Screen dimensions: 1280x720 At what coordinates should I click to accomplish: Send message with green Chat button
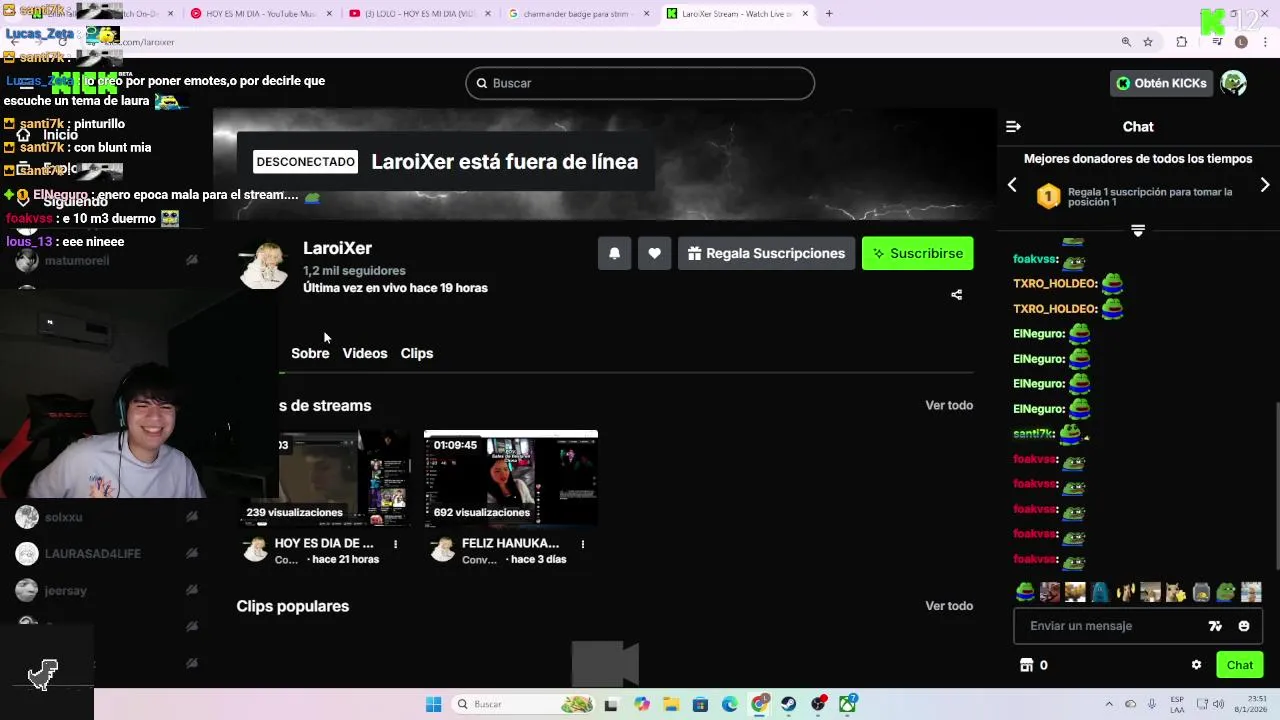[1240, 665]
